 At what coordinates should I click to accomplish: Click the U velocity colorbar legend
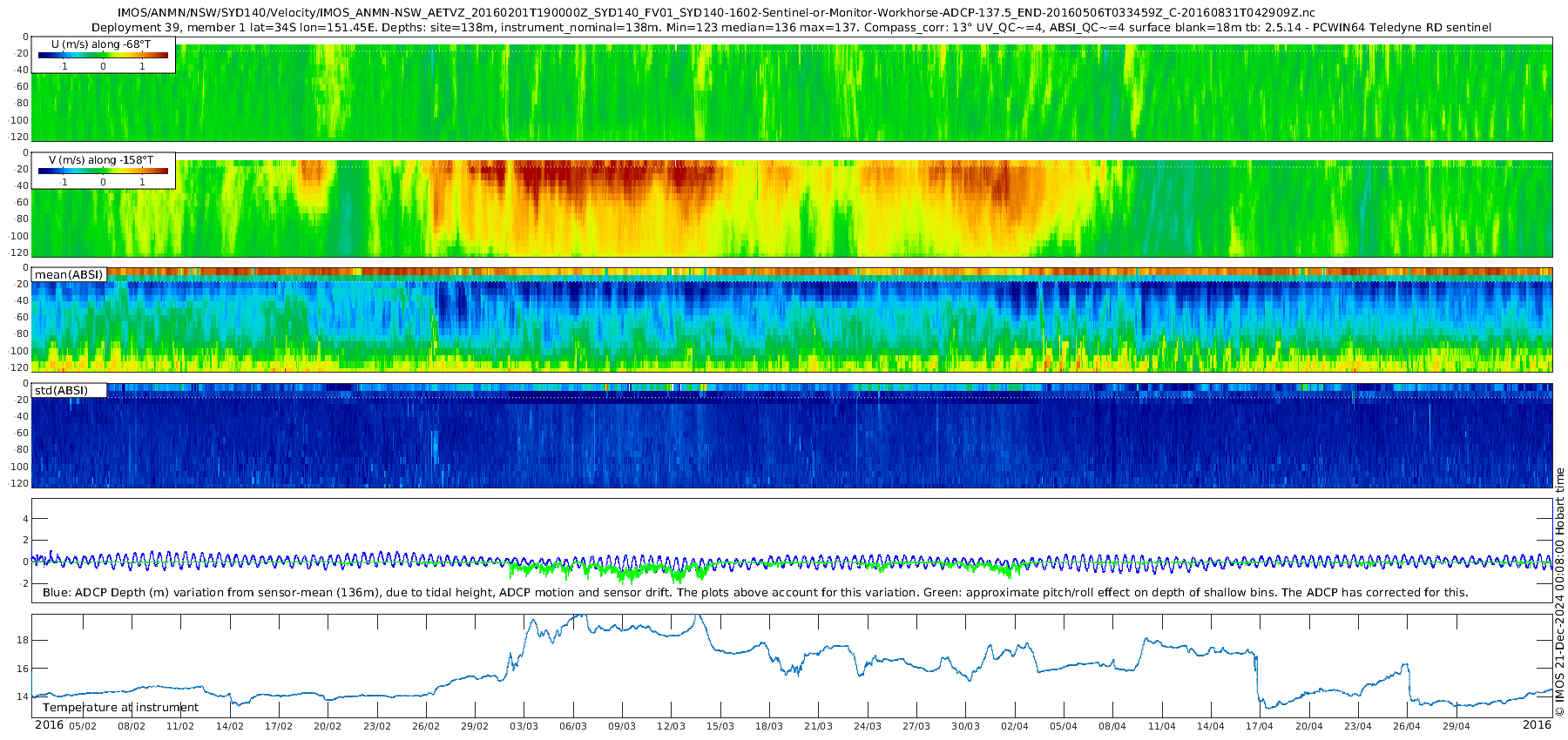pos(103,55)
